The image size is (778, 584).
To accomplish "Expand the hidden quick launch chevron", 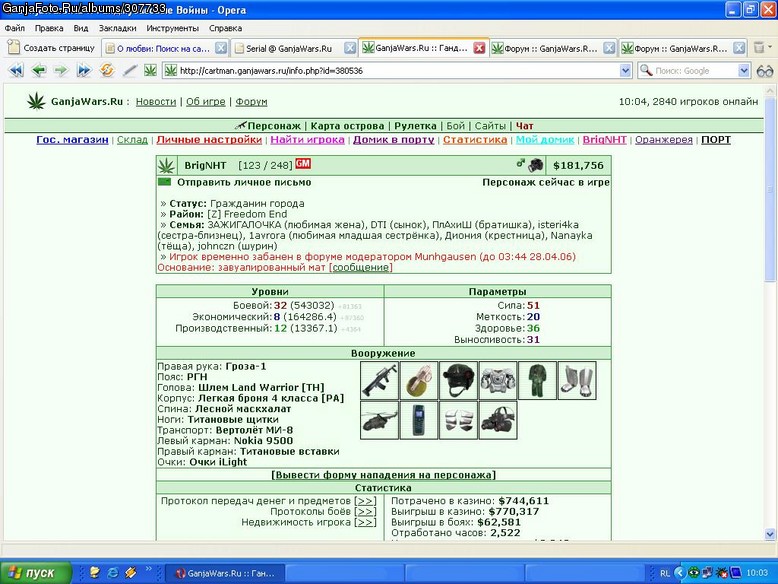I will tap(148, 569).
